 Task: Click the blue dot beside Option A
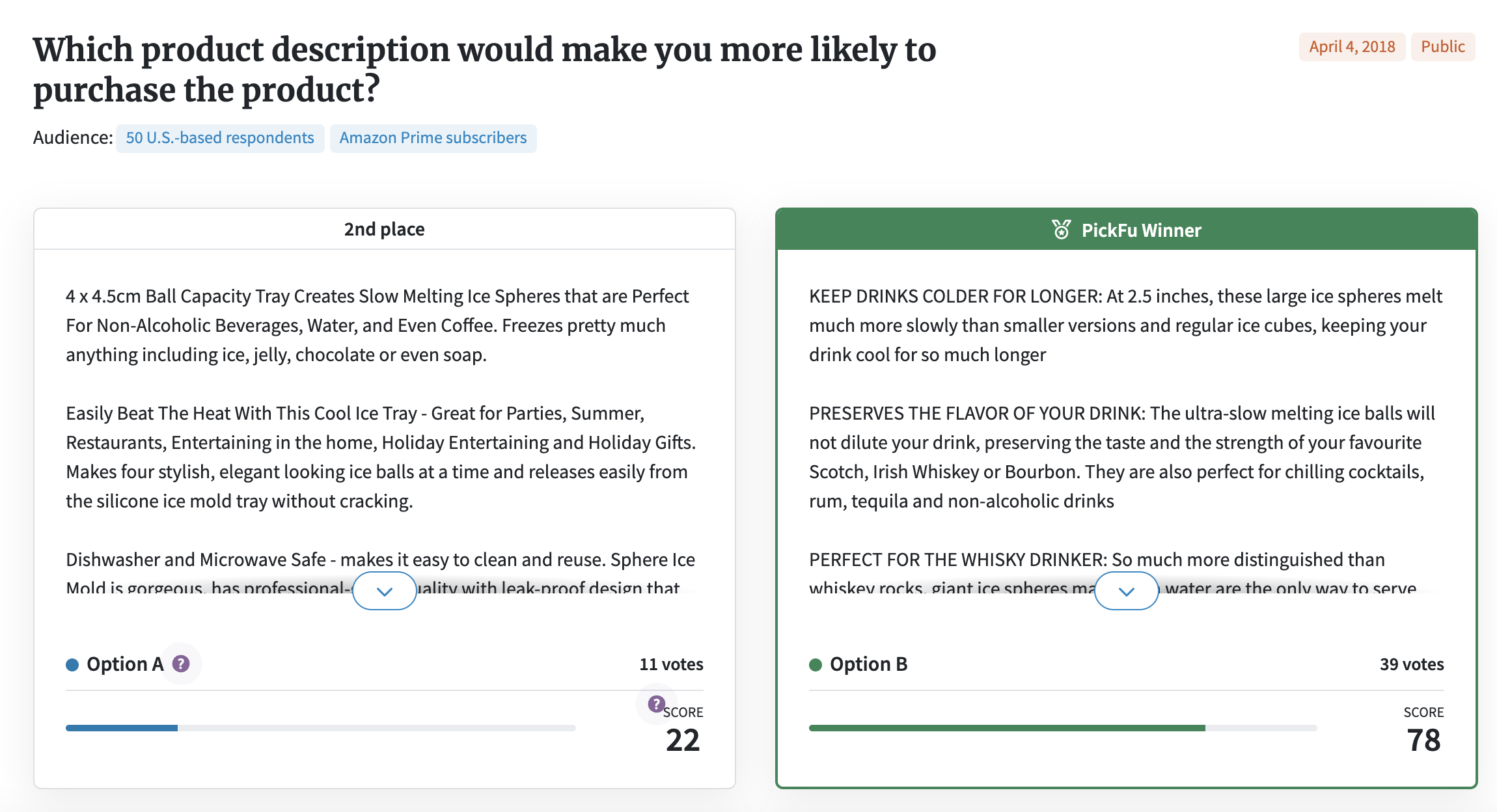pos(72,664)
